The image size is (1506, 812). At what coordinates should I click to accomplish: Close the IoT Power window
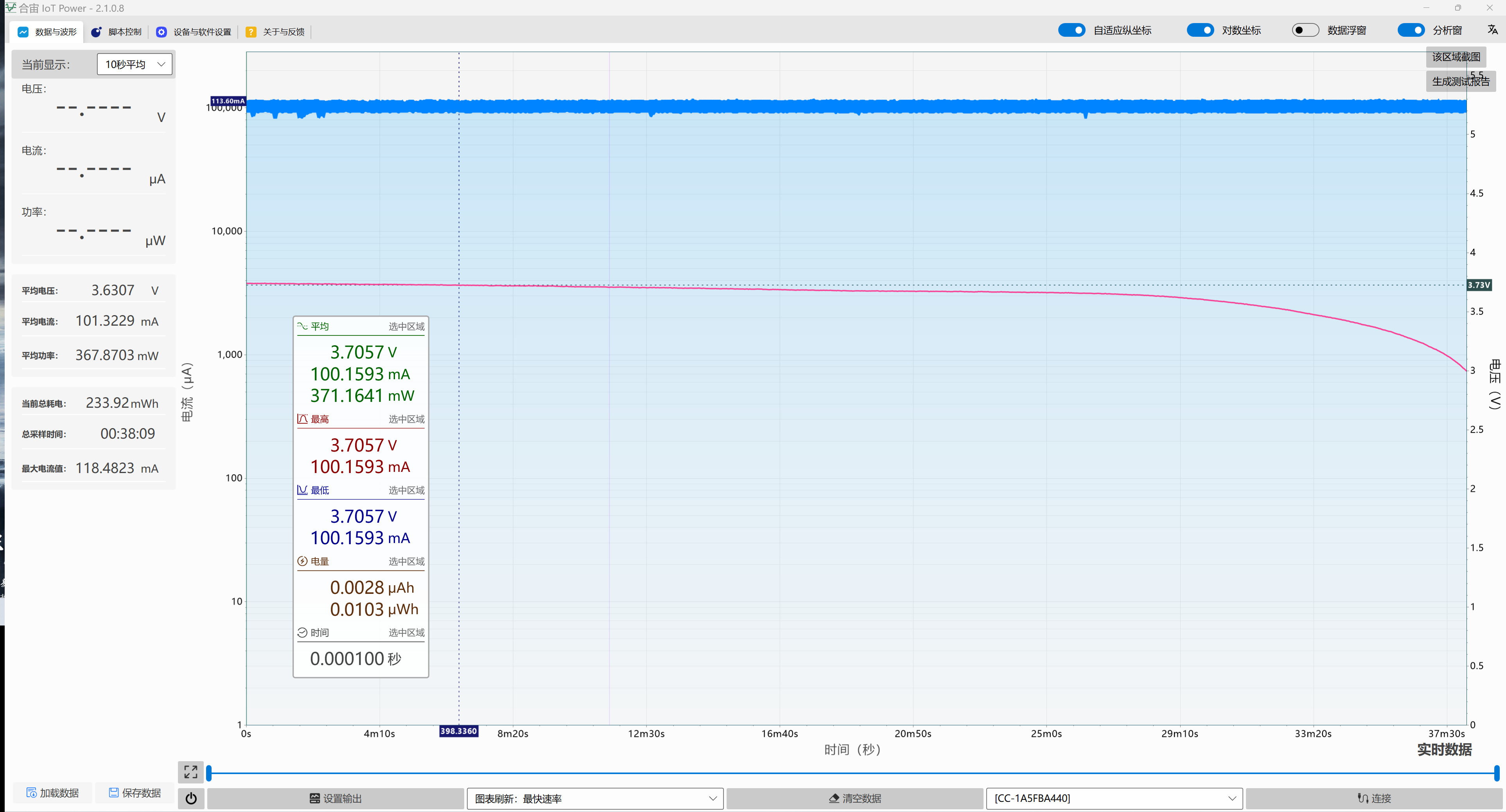pyautogui.click(x=1490, y=7)
